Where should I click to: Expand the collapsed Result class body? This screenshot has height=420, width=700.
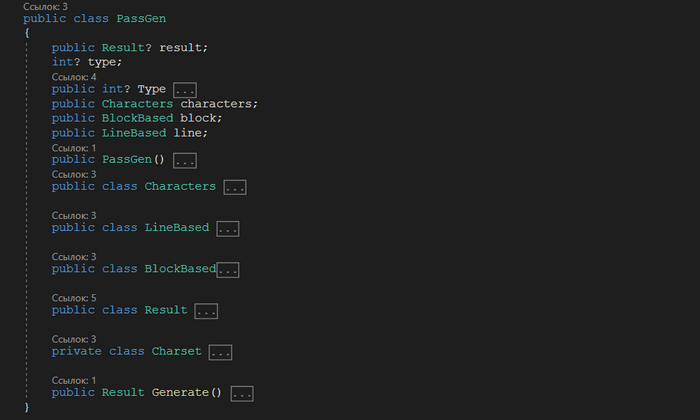[207, 311]
